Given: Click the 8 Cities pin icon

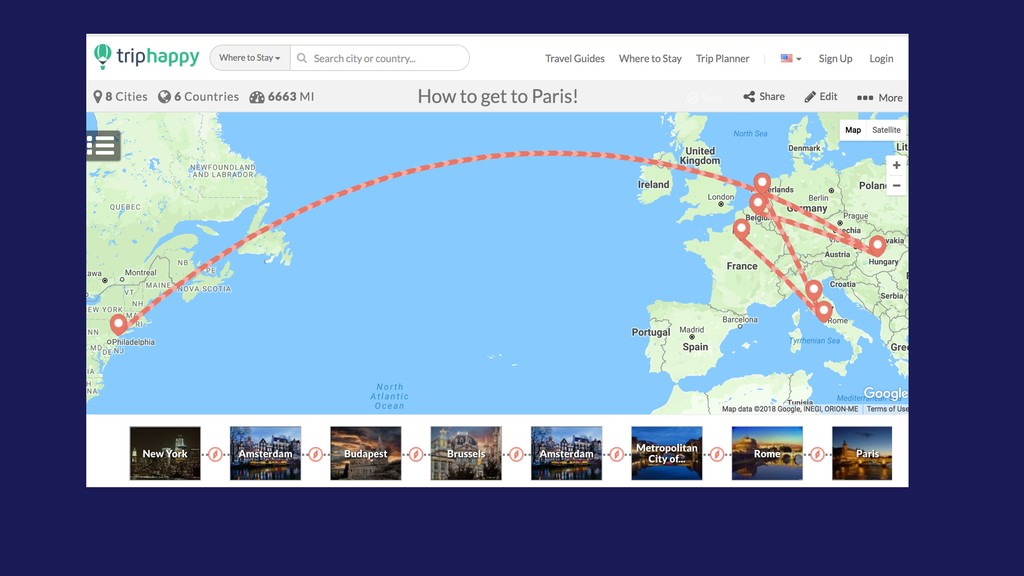Looking at the screenshot, I should tap(97, 97).
